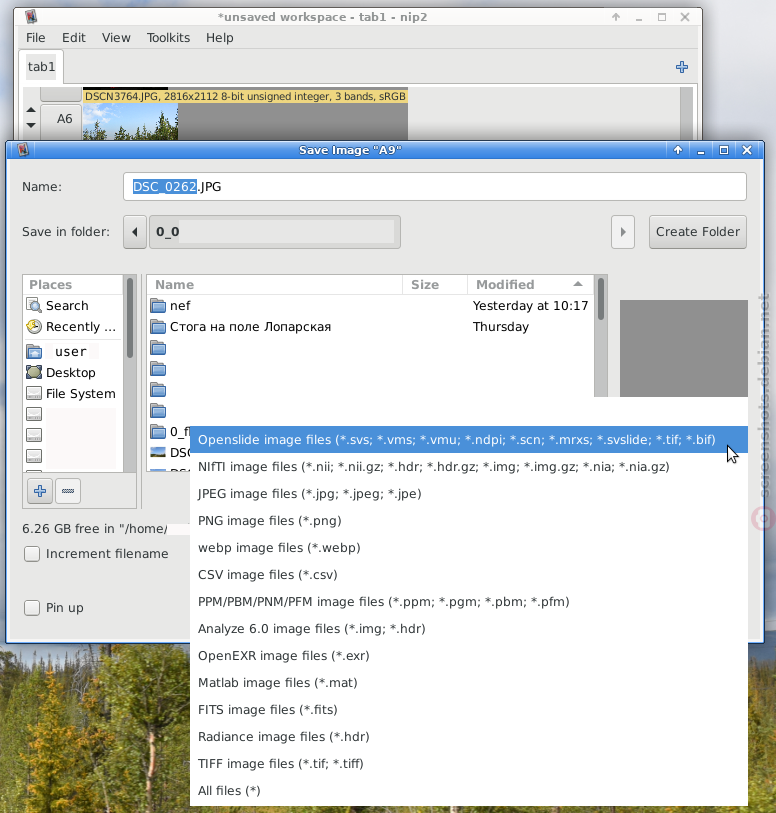Choose All files (*) filter
776x813 pixels.
pyautogui.click(x=469, y=790)
